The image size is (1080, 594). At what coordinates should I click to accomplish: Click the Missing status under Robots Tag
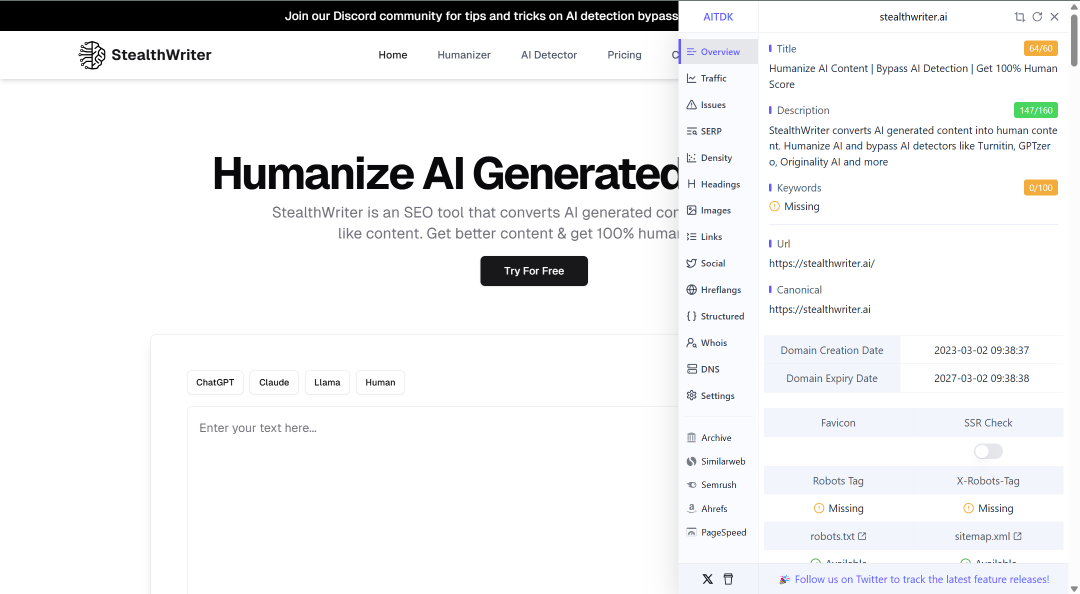point(838,509)
